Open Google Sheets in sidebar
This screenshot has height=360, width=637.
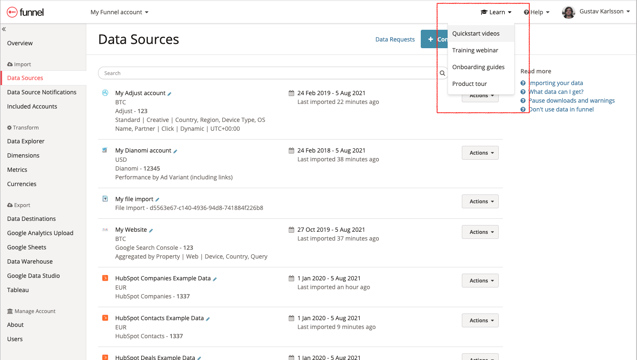[x=26, y=247]
